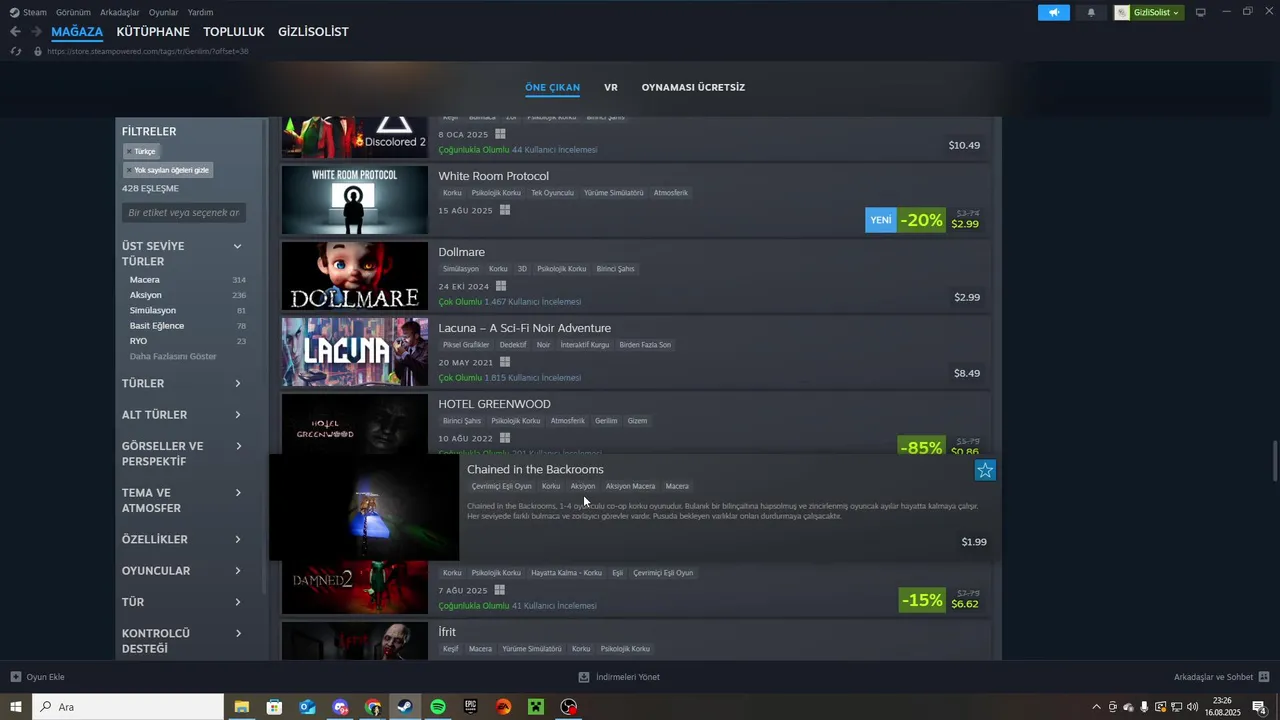Remove the Türkçe filter tag
This screenshot has height=720, width=1280.
(142, 151)
